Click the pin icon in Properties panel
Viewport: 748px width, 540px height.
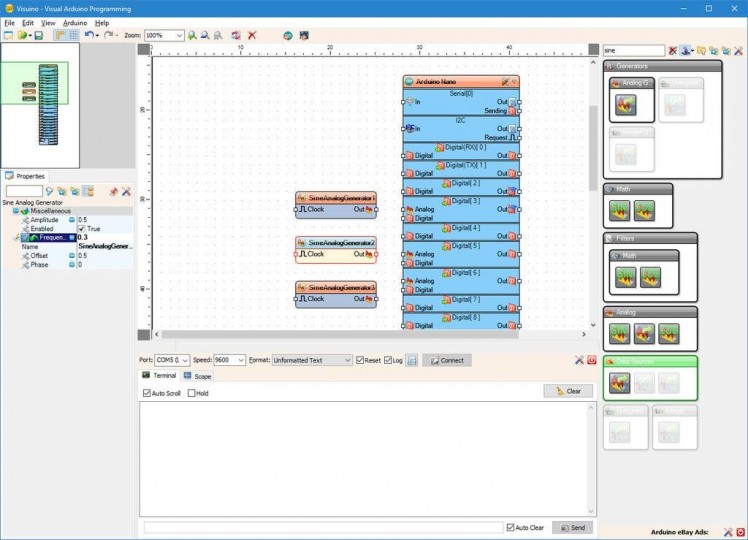pos(113,190)
